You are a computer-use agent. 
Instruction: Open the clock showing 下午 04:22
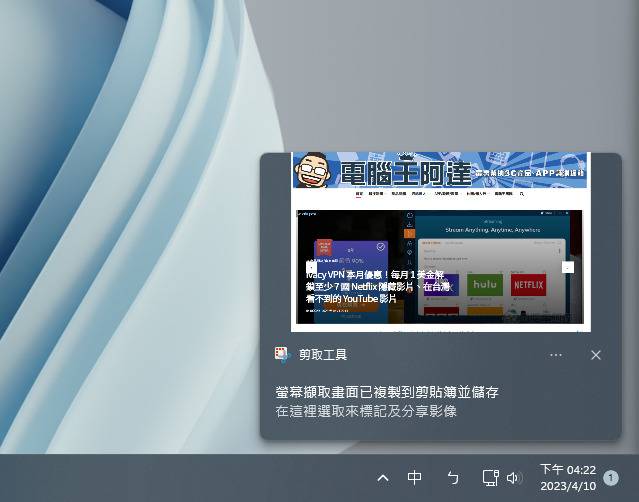tap(567, 470)
